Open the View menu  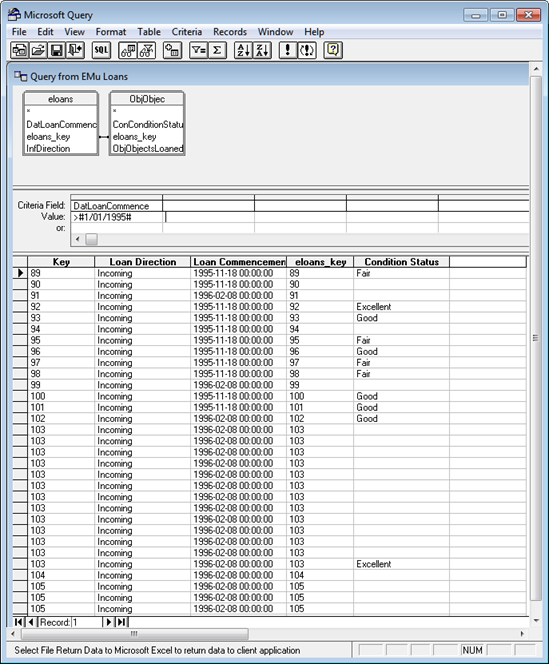coord(75,32)
